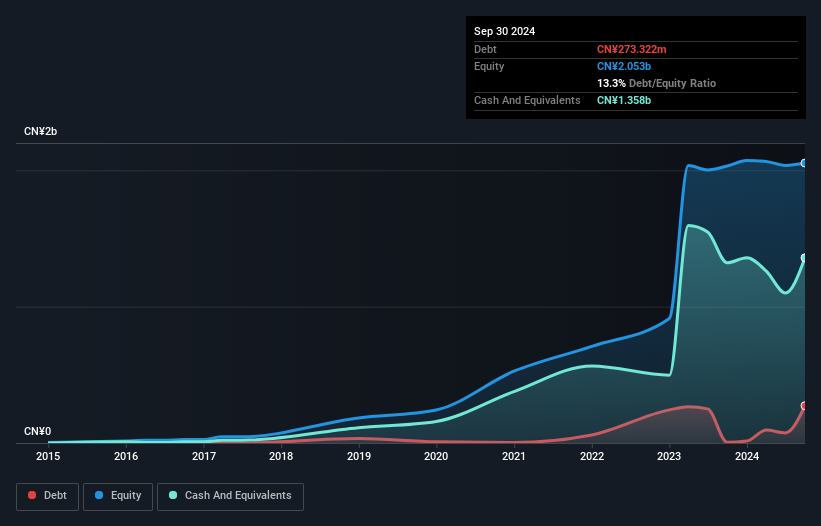Select the red Debt data point at chart end
The width and height of the screenshot is (821, 526).
coord(804,406)
